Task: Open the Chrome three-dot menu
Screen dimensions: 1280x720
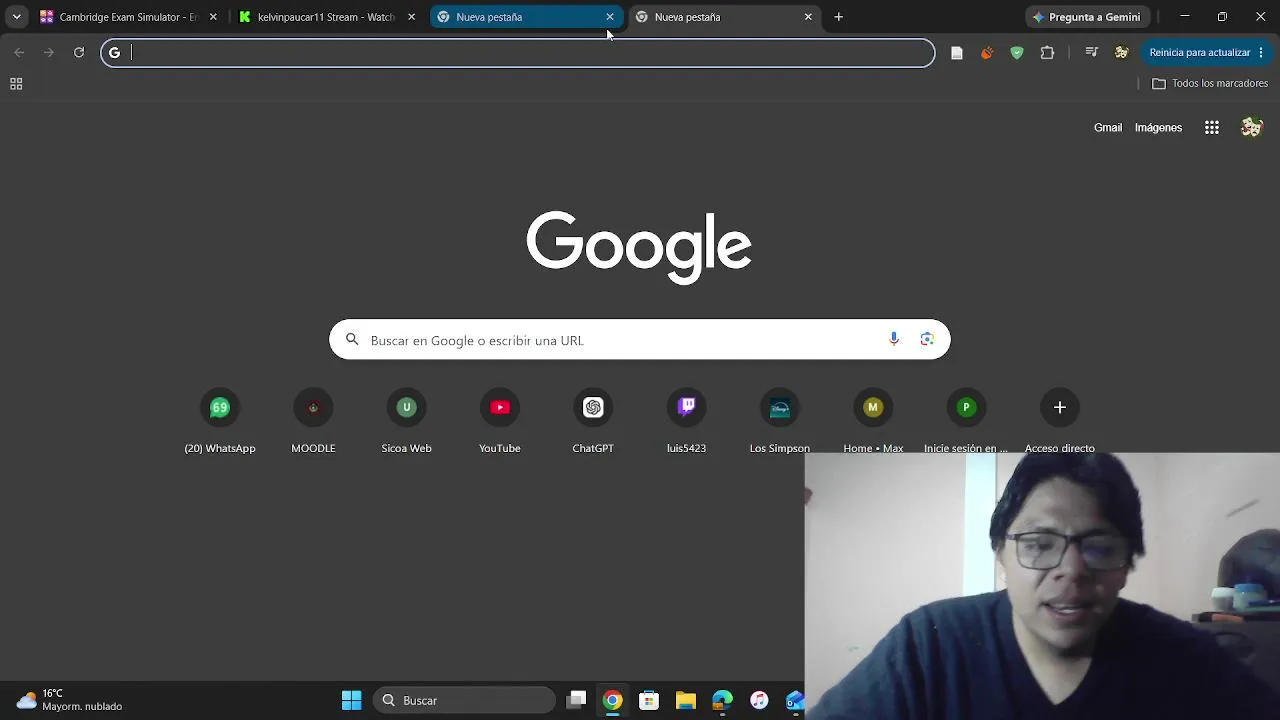Action: pos(1262,53)
